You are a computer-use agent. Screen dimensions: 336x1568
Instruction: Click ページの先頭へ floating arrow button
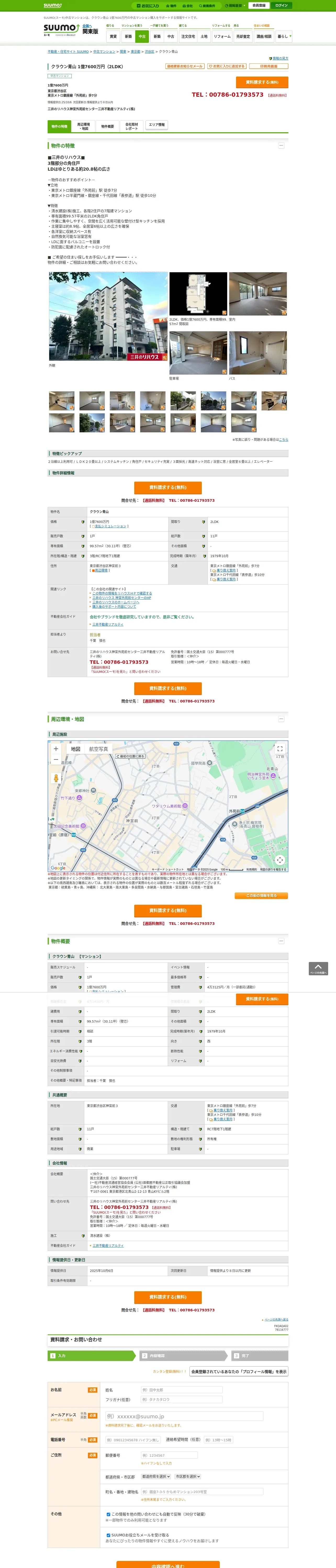[318, 969]
